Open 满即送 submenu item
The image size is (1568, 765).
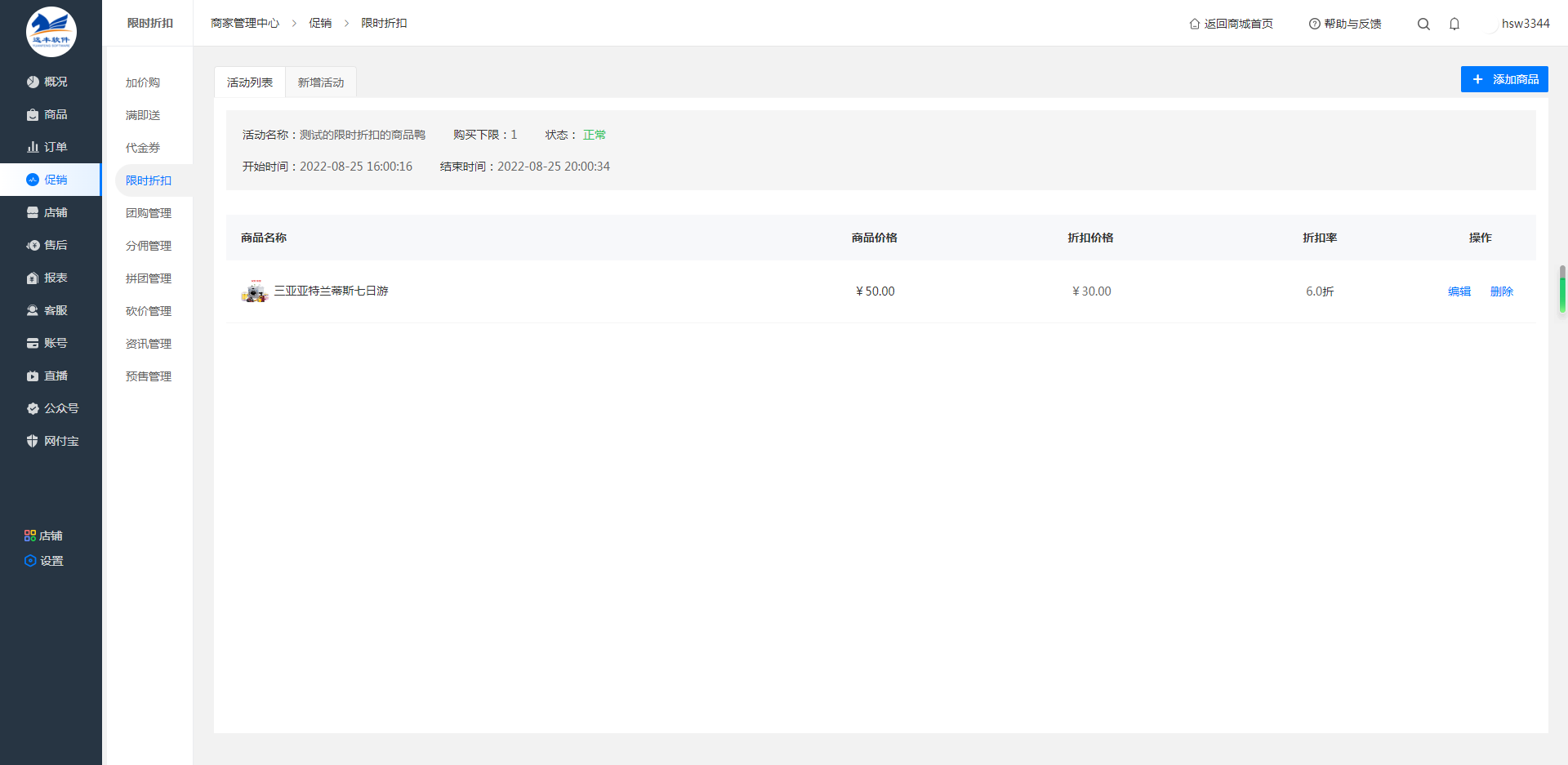coord(143,115)
